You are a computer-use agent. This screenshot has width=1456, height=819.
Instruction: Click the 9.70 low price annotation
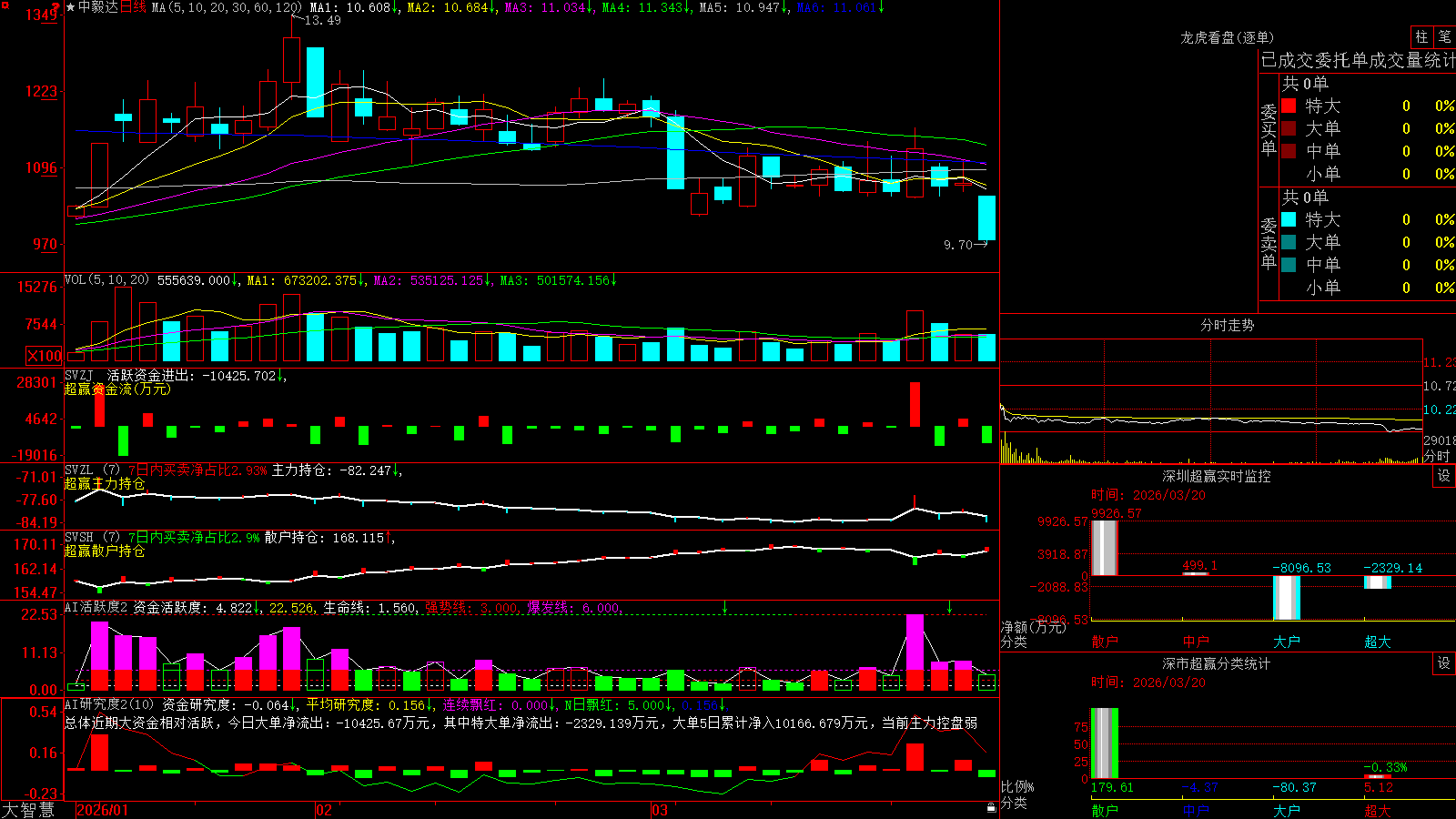[x=958, y=245]
